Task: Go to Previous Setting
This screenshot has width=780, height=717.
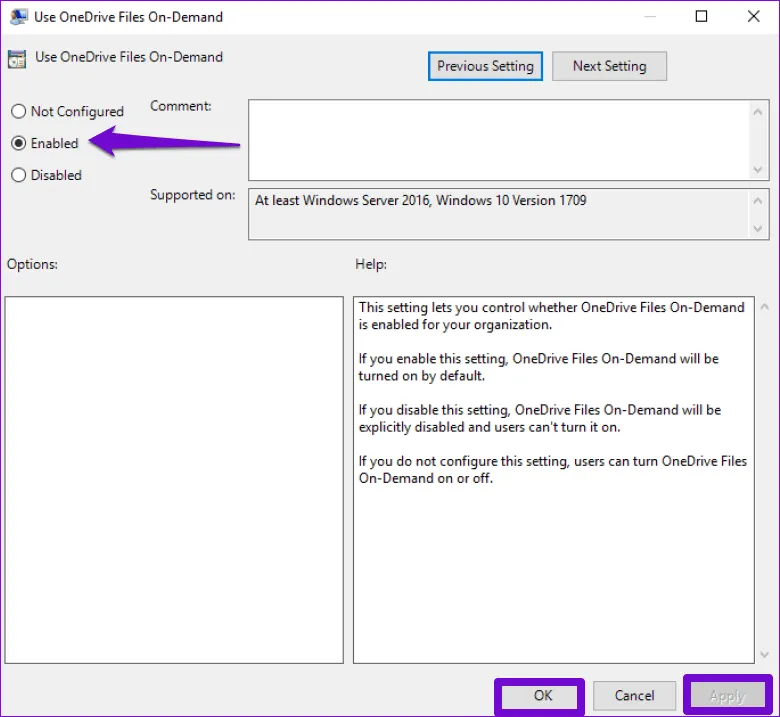Action: point(485,66)
